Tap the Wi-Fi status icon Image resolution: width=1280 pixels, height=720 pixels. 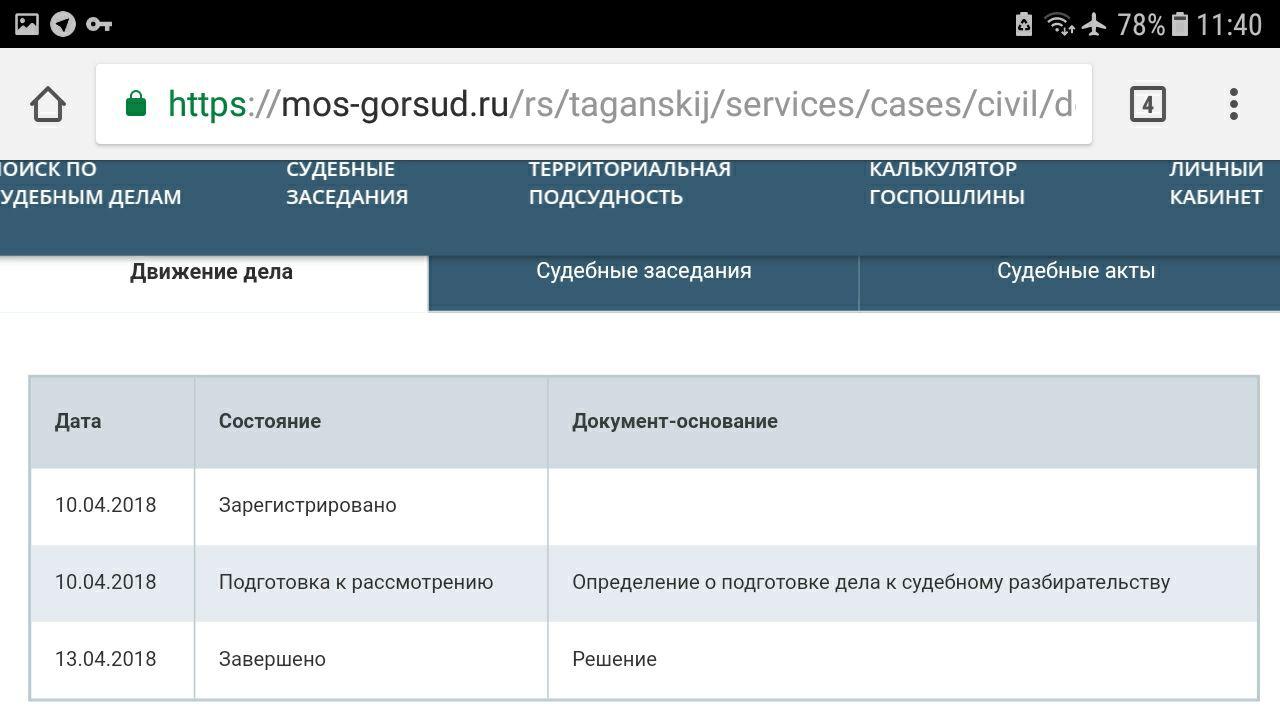[x=1059, y=24]
